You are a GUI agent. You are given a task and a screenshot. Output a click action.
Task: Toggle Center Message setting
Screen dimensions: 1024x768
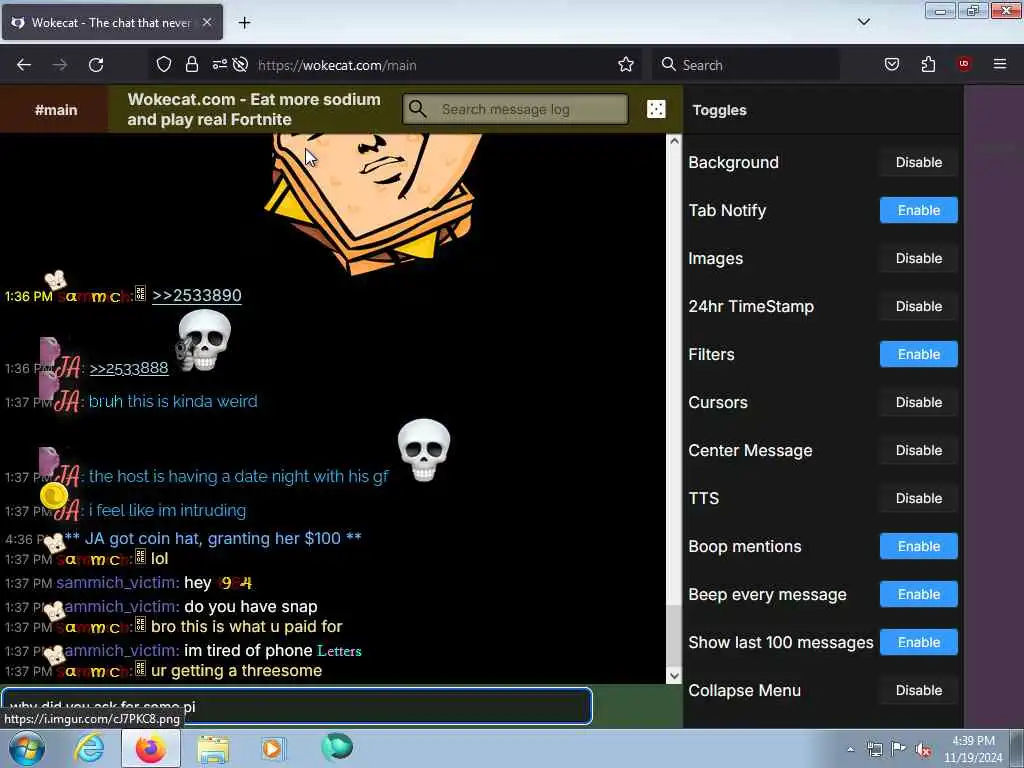(918, 450)
